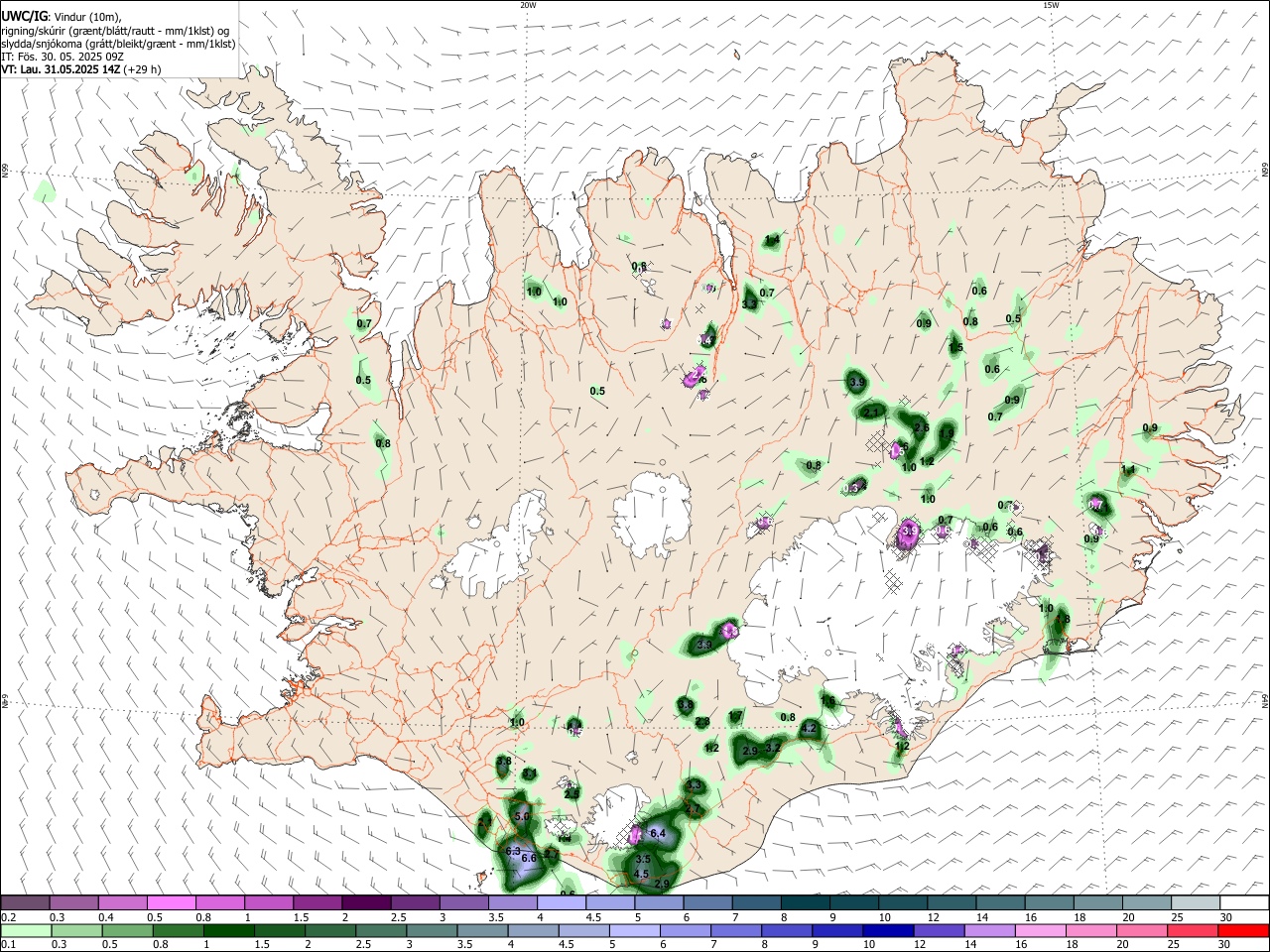Click the gray-green 3 swatch in lower legend bar
Image resolution: width=1270 pixels, height=952 pixels.
(x=433, y=930)
